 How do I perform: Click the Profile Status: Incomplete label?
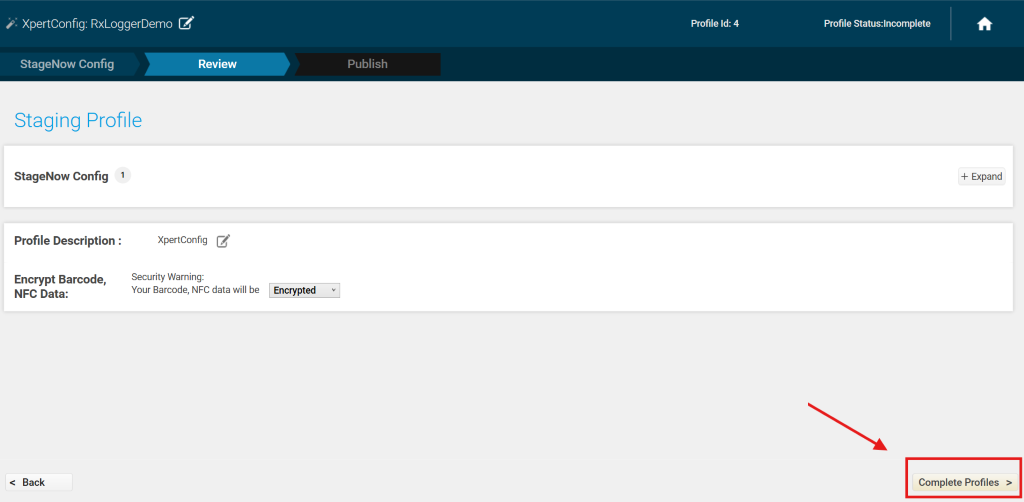[x=877, y=24]
